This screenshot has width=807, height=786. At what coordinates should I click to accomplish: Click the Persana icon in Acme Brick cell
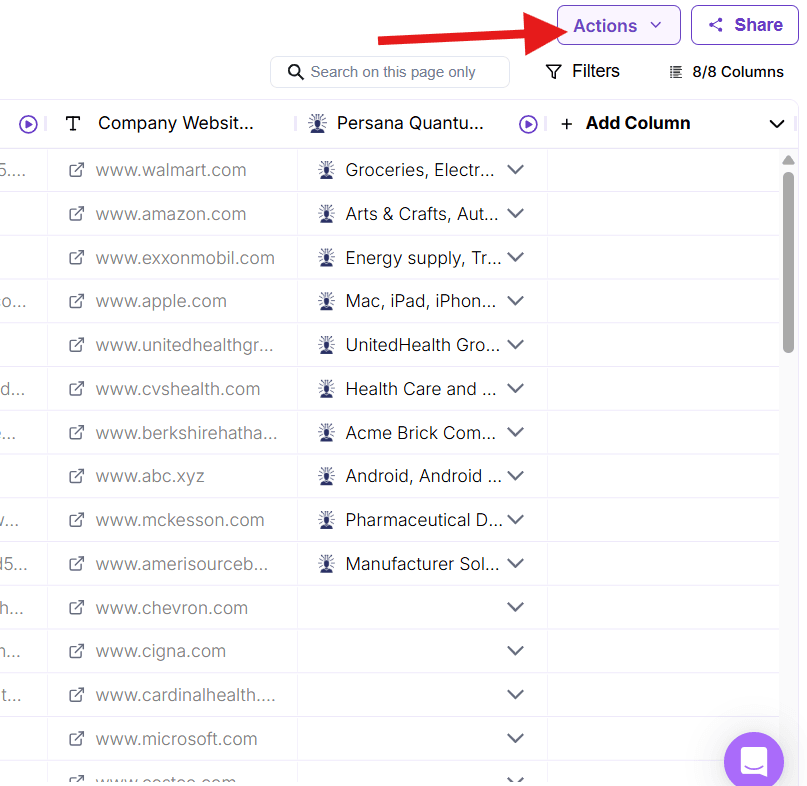[x=326, y=432]
